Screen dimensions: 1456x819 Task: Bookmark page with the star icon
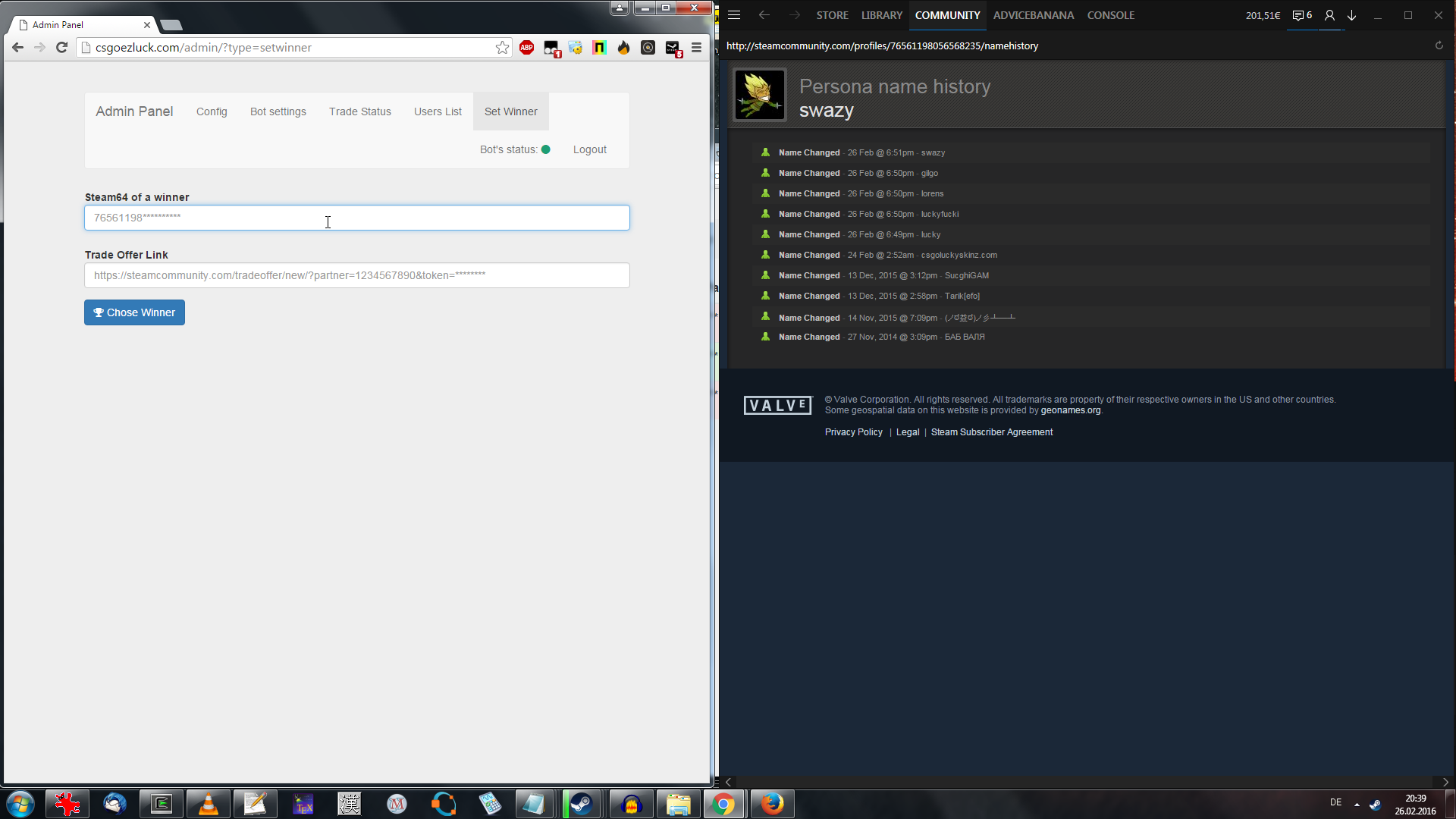click(502, 47)
